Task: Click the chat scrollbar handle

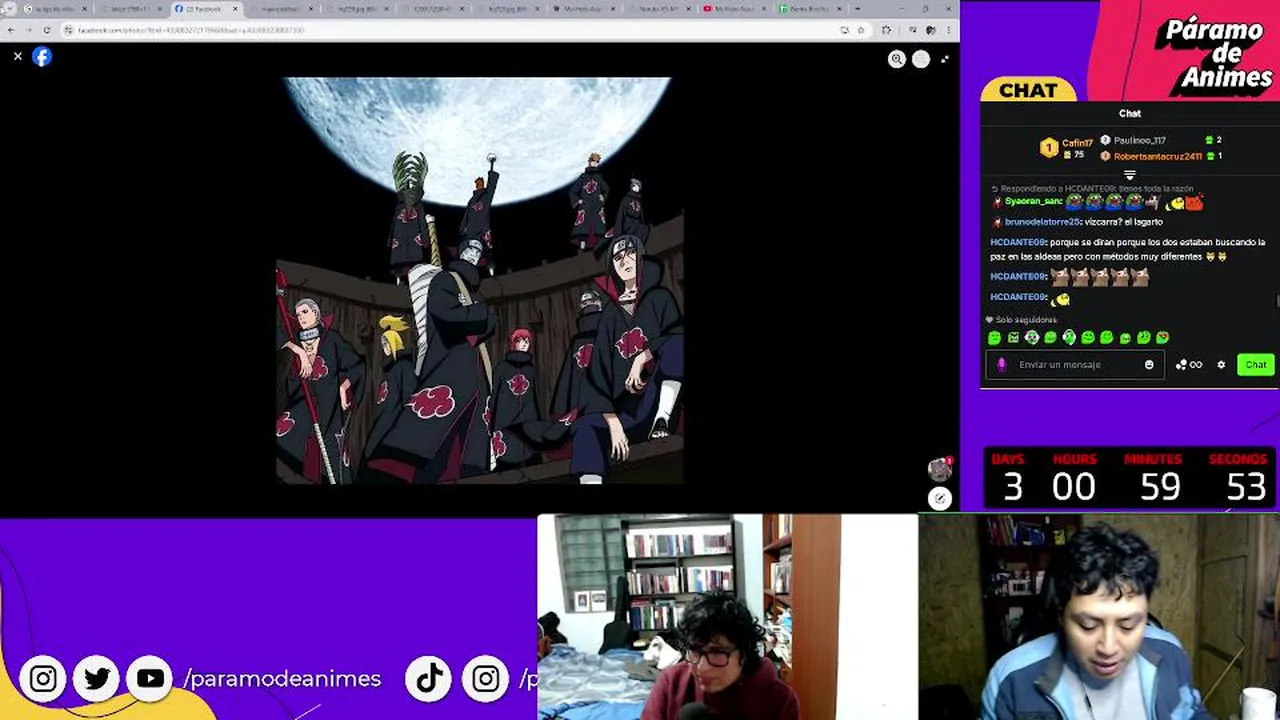Action: click(1277, 300)
